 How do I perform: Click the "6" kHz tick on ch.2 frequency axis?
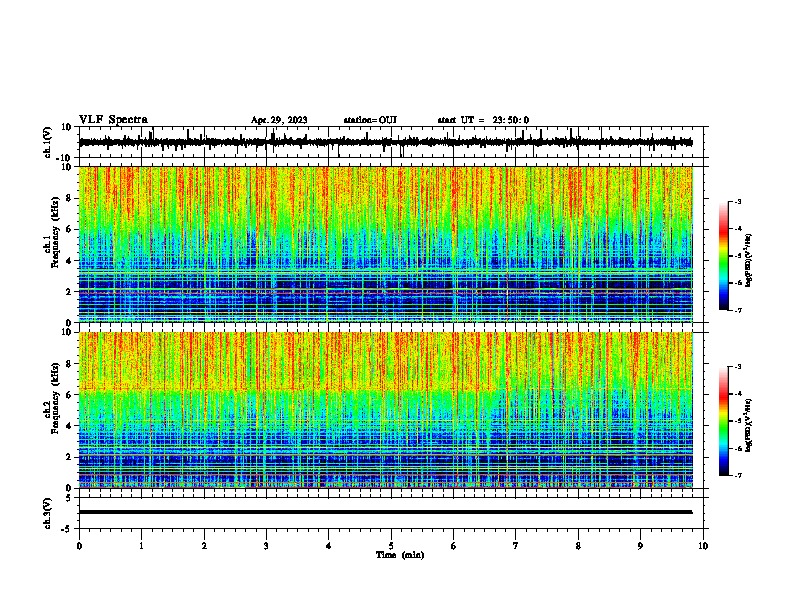coord(69,395)
